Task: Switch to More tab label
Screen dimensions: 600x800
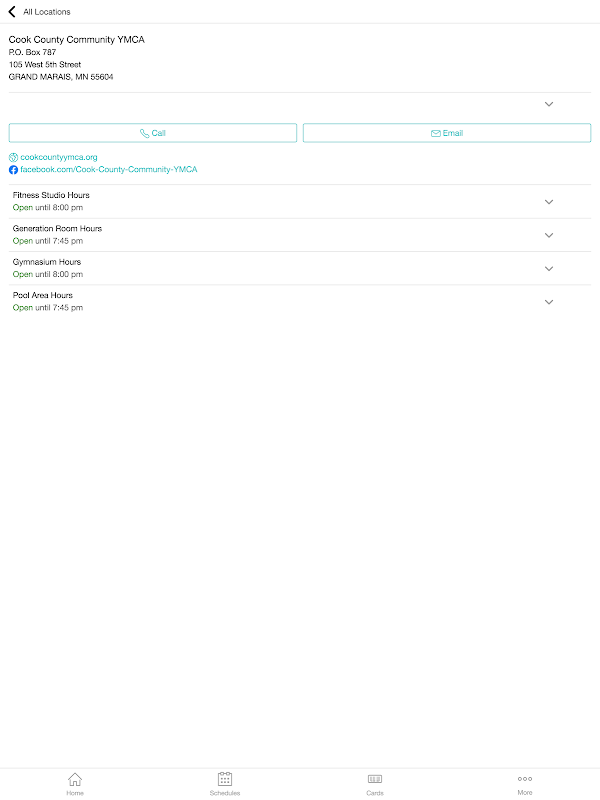Action: tap(525, 792)
